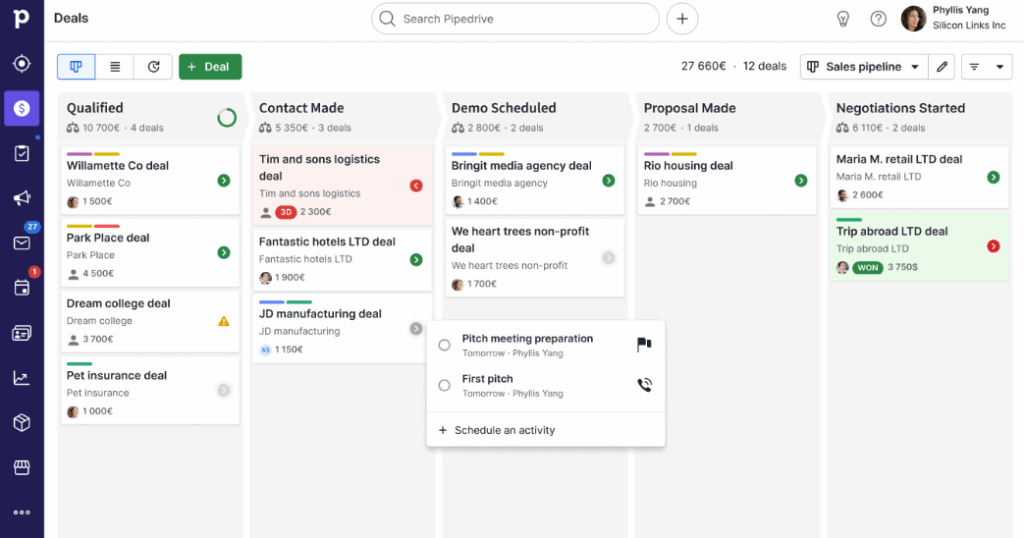Screen dimensions: 1024x538
Task: Open the filter dropdown menu
Action: pyautogui.click(x=986, y=67)
